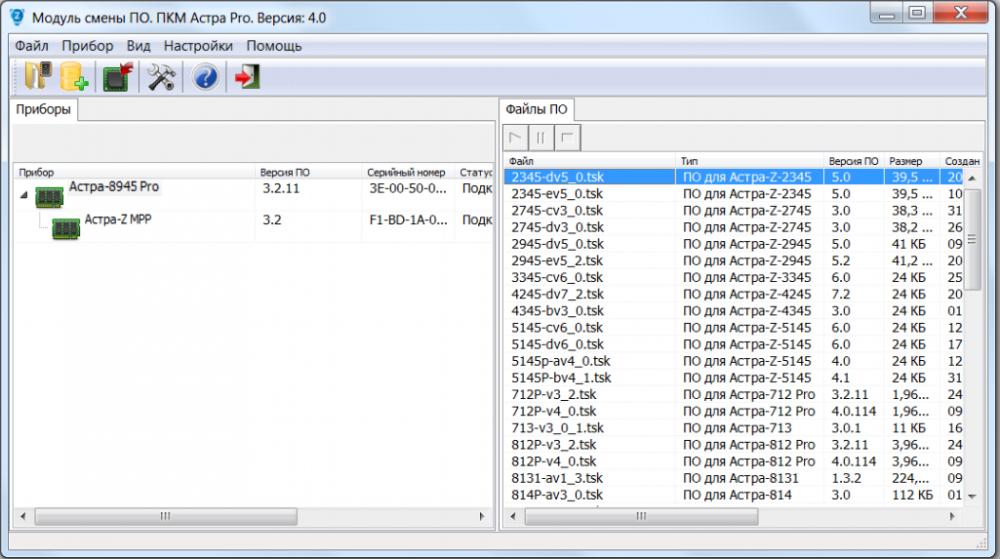Switch to the Файлы ПО tab

click(x=536, y=109)
